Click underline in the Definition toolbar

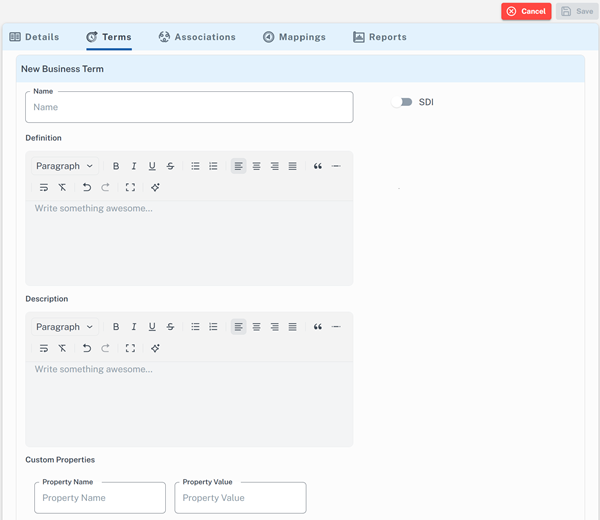click(x=152, y=166)
